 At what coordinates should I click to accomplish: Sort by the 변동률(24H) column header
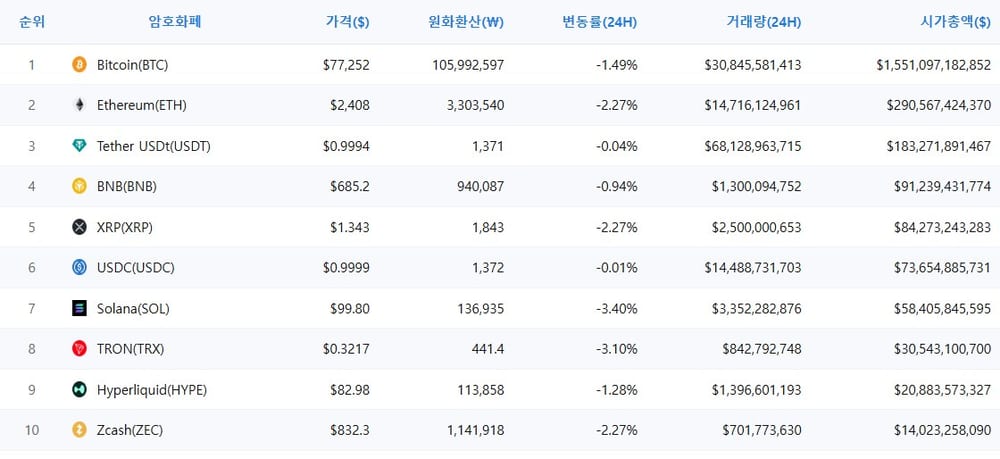pyautogui.click(x=599, y=22)
